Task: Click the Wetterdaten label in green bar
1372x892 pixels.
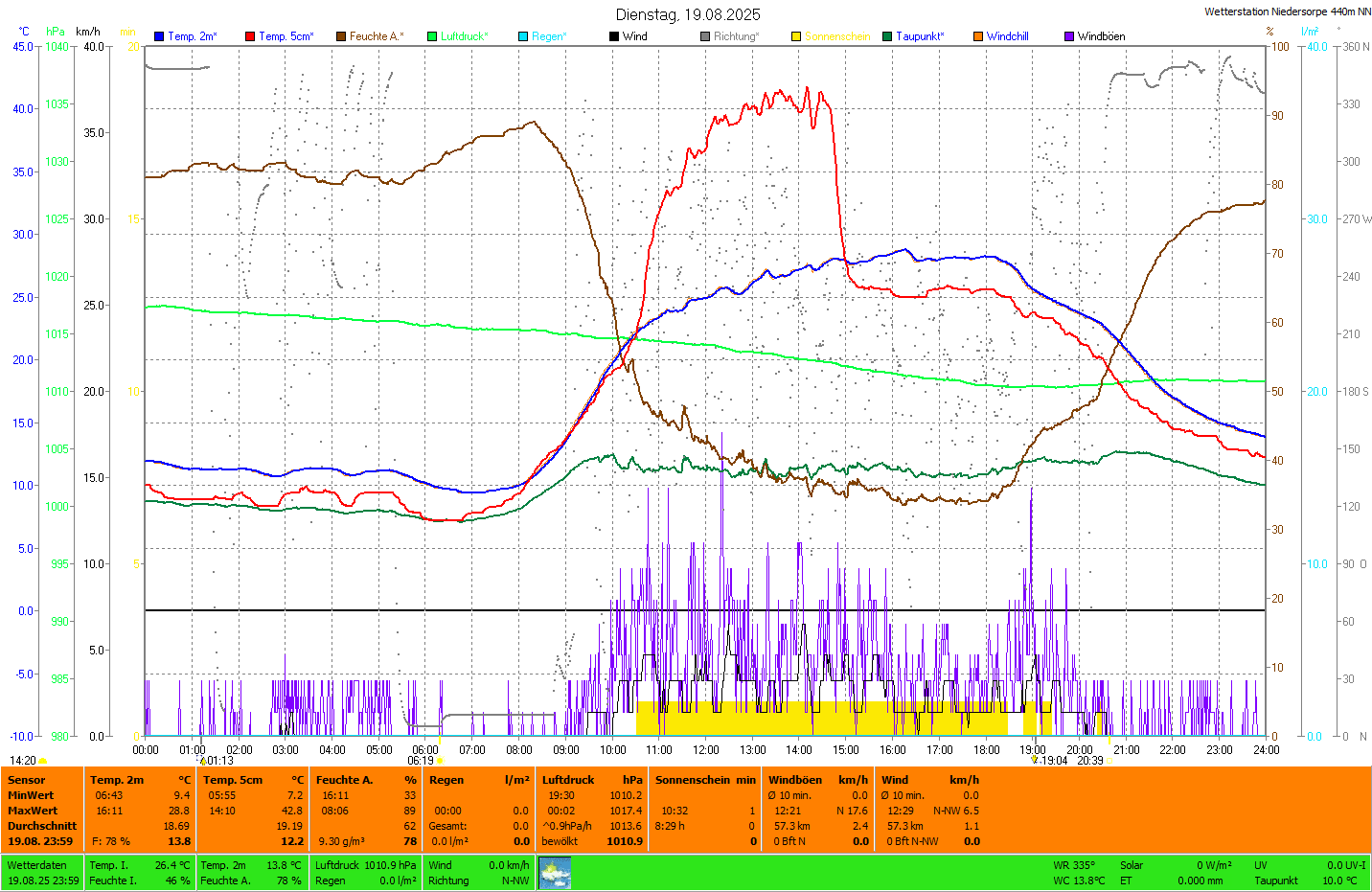Action: point(37,865)
